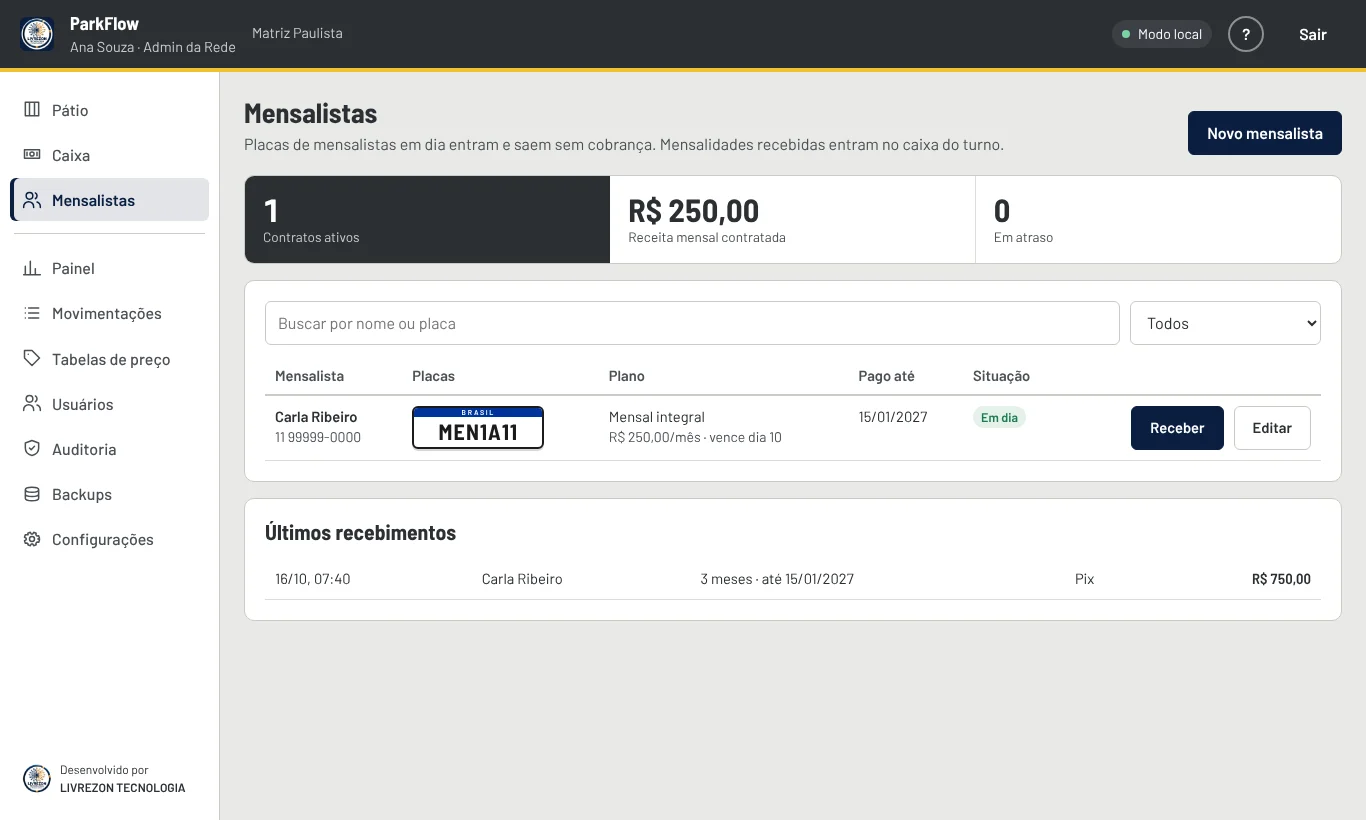Click the Movimentações list icon
Image resolution: width=1366 pixels, height=820 pixels.
(x=32, y=313)
